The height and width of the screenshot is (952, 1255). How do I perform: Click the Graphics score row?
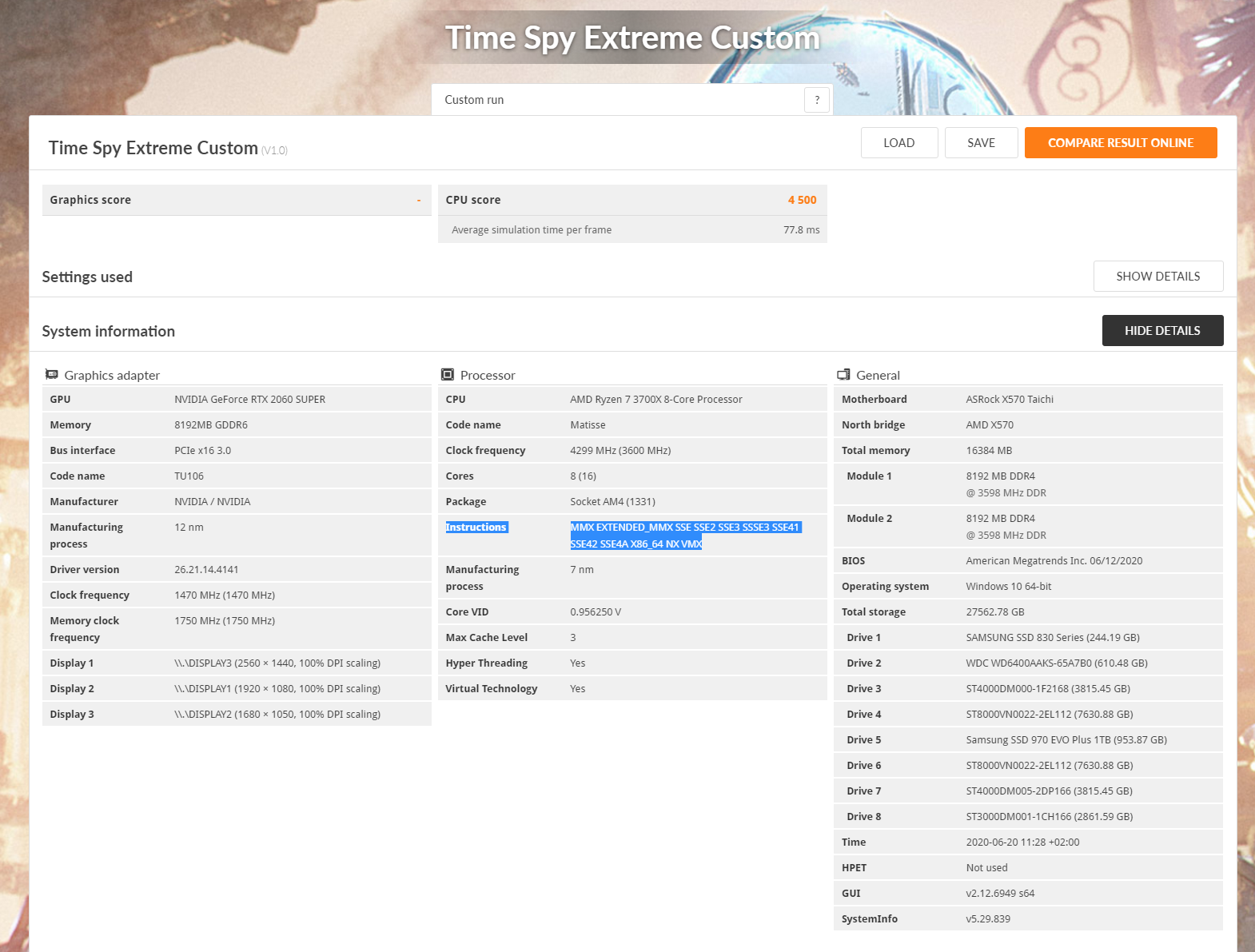point(237,200)
